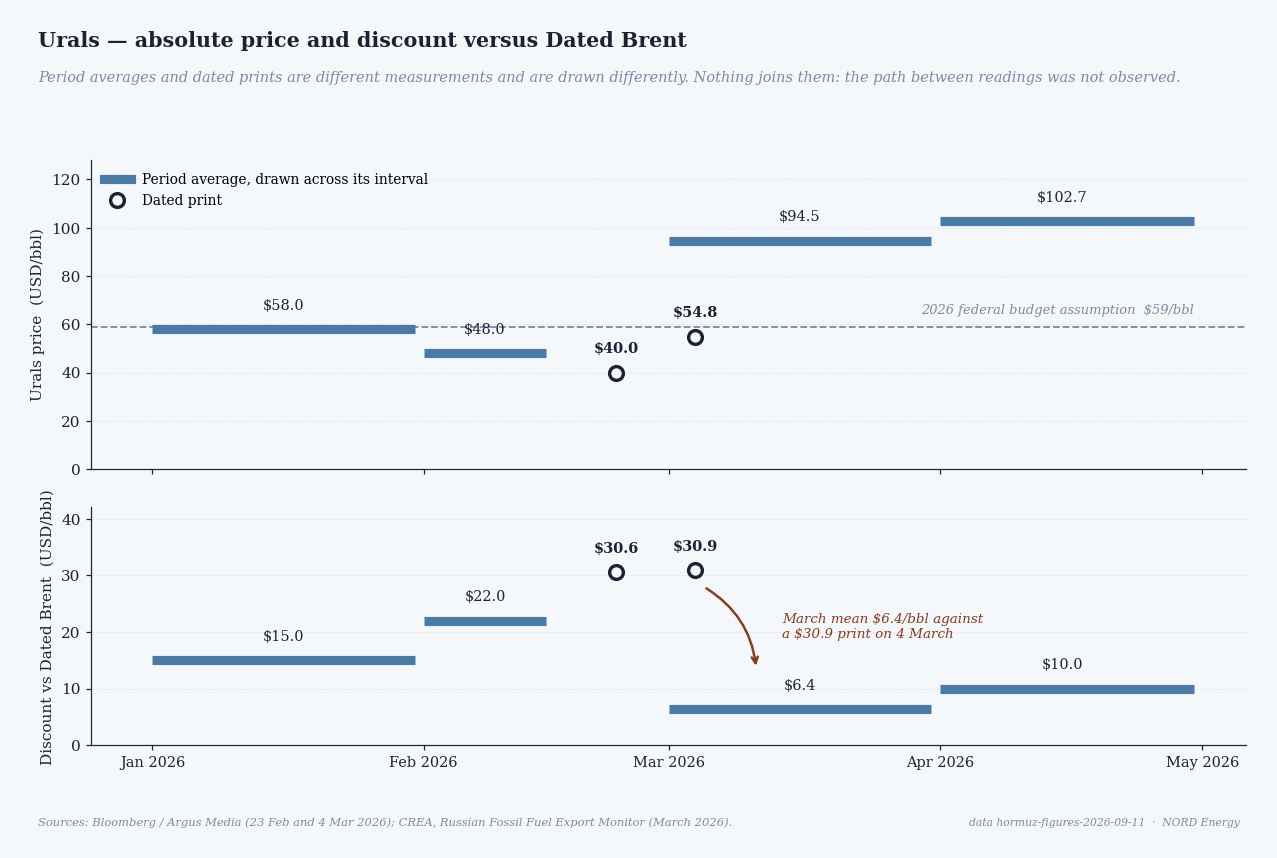The height and width of the screenshot is (858, 1277).
Task: Click the 2026 federal budget assumption label
Action: 1057,310
